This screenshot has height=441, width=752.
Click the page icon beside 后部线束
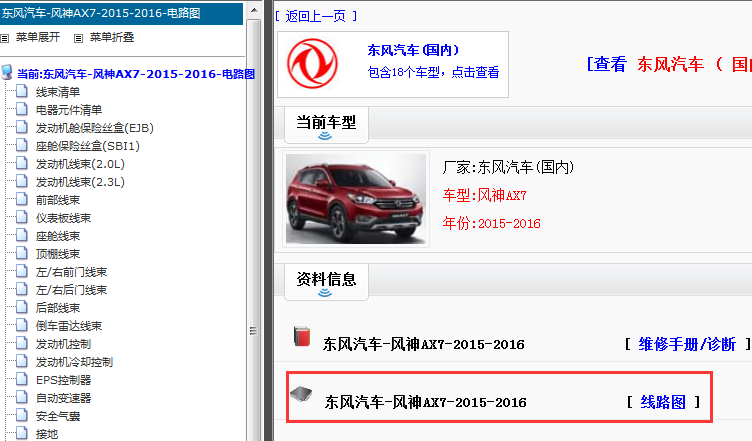pyautogui.click(x=22, y=307)
